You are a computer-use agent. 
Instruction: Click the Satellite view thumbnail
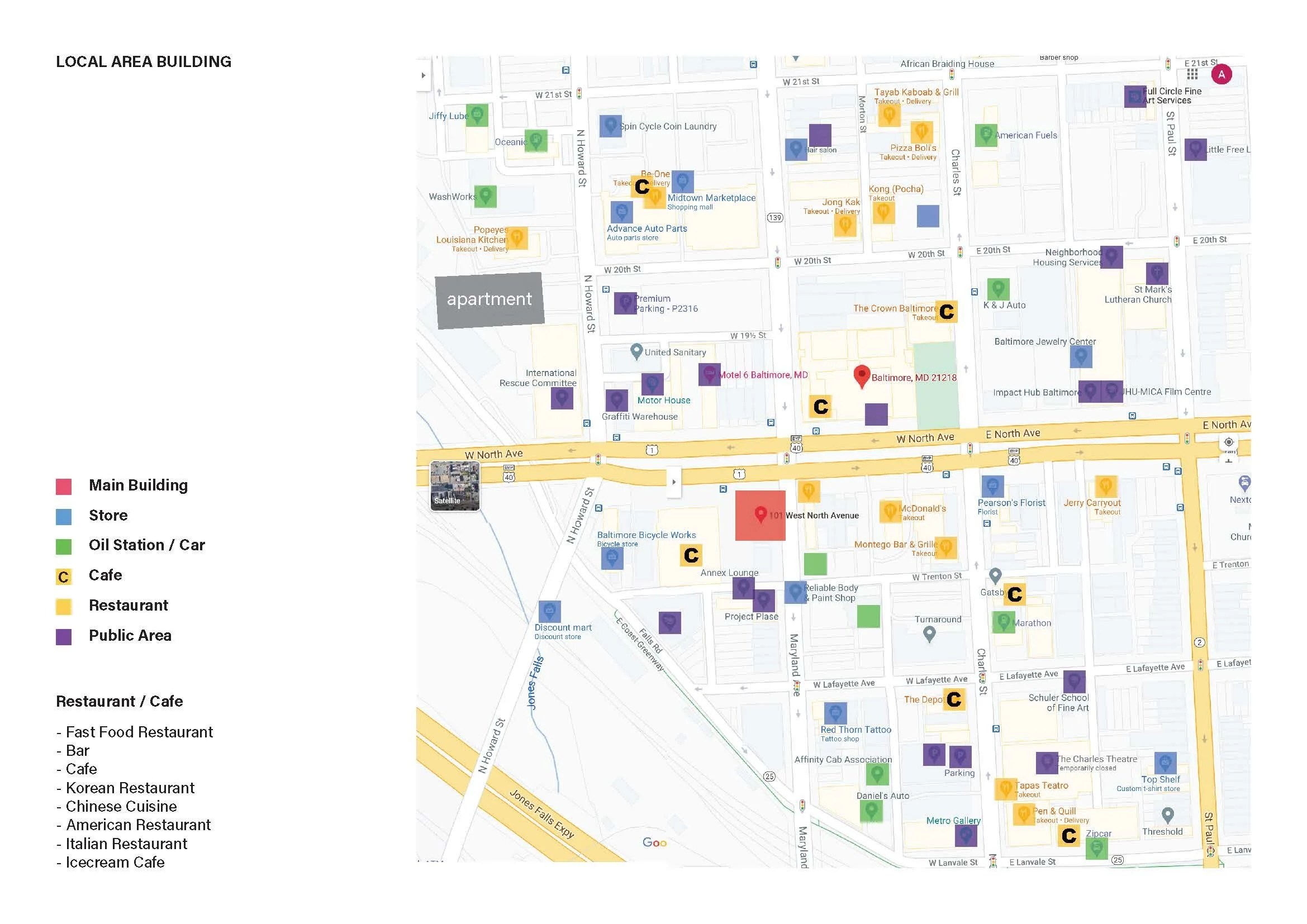[x=454, y=485]
